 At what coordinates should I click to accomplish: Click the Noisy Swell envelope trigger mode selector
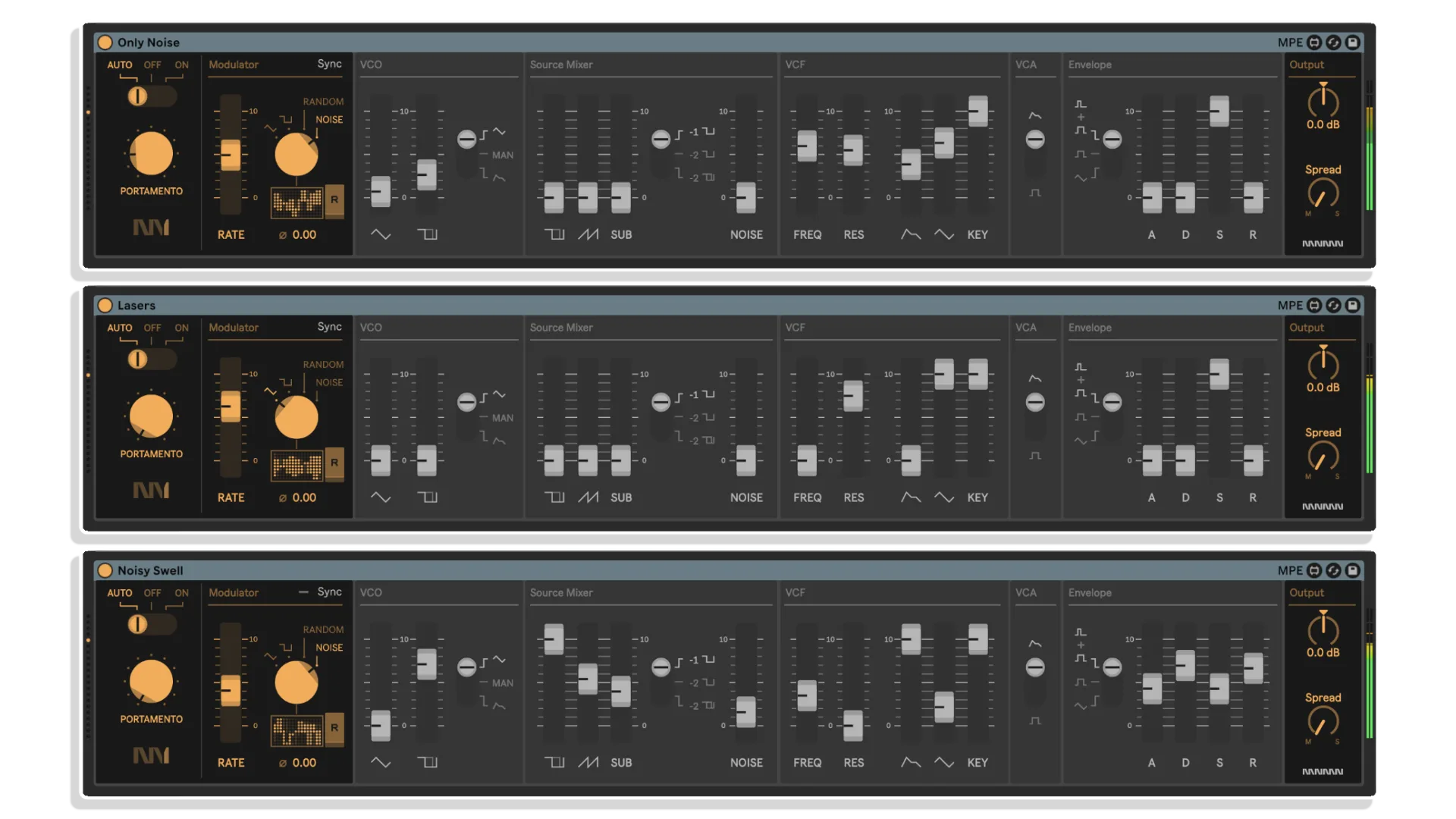click(x=1112, y=667)
